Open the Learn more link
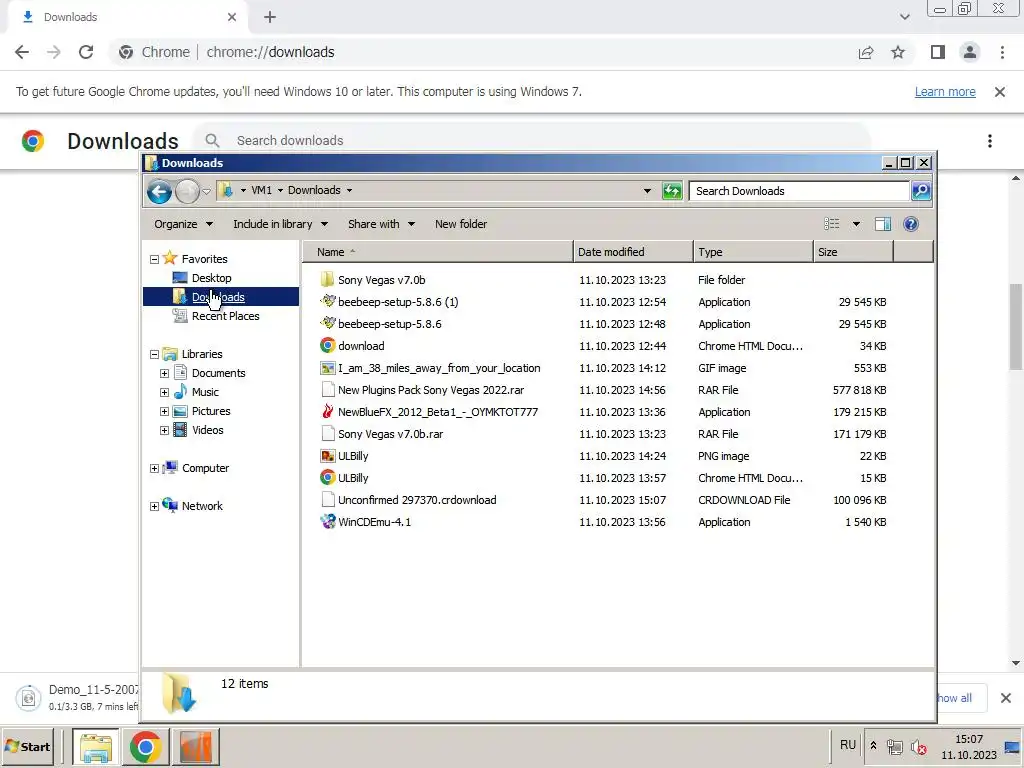Screen dimensions: 1024x768 945,91
